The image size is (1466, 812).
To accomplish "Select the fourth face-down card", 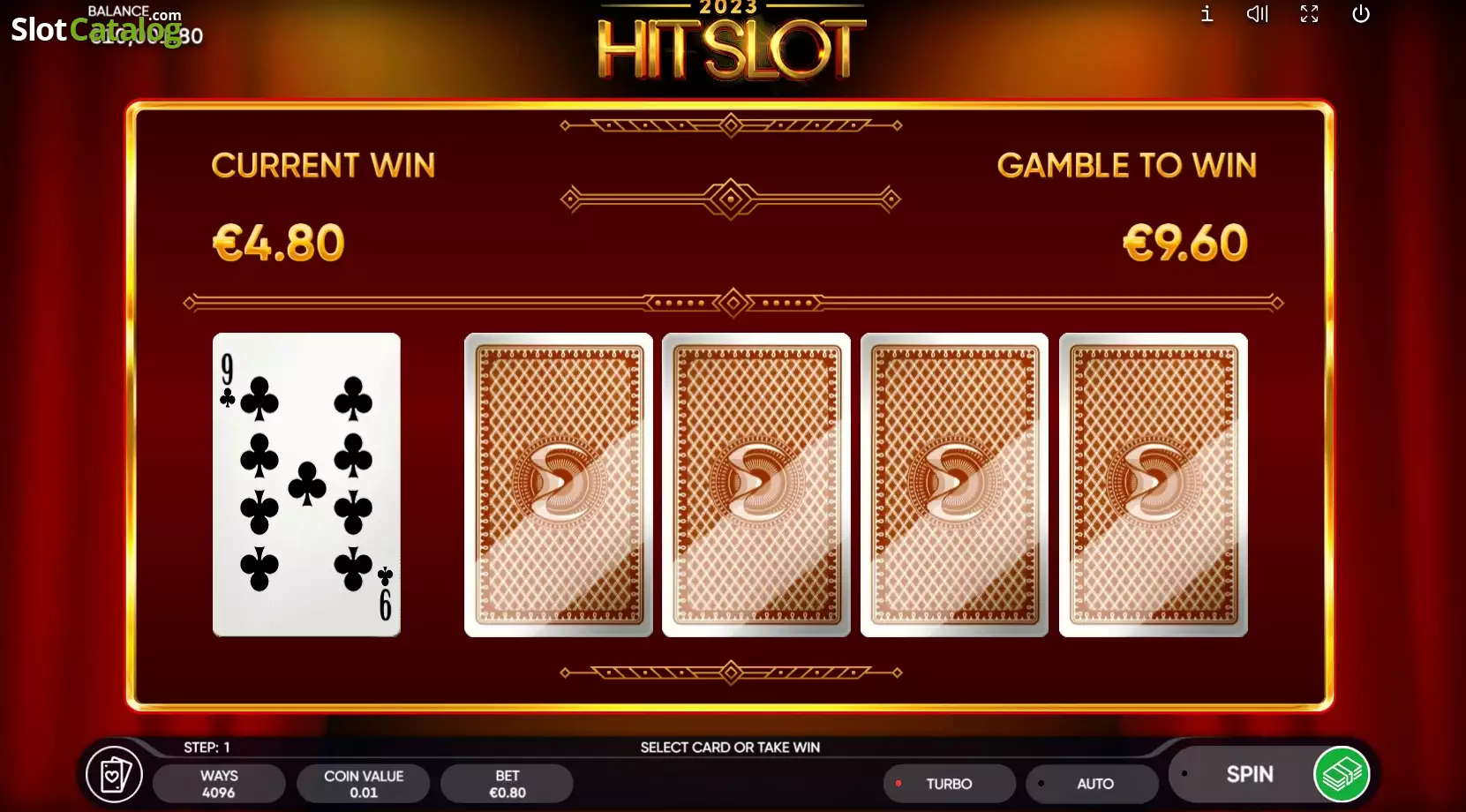I will [1154, 485].
